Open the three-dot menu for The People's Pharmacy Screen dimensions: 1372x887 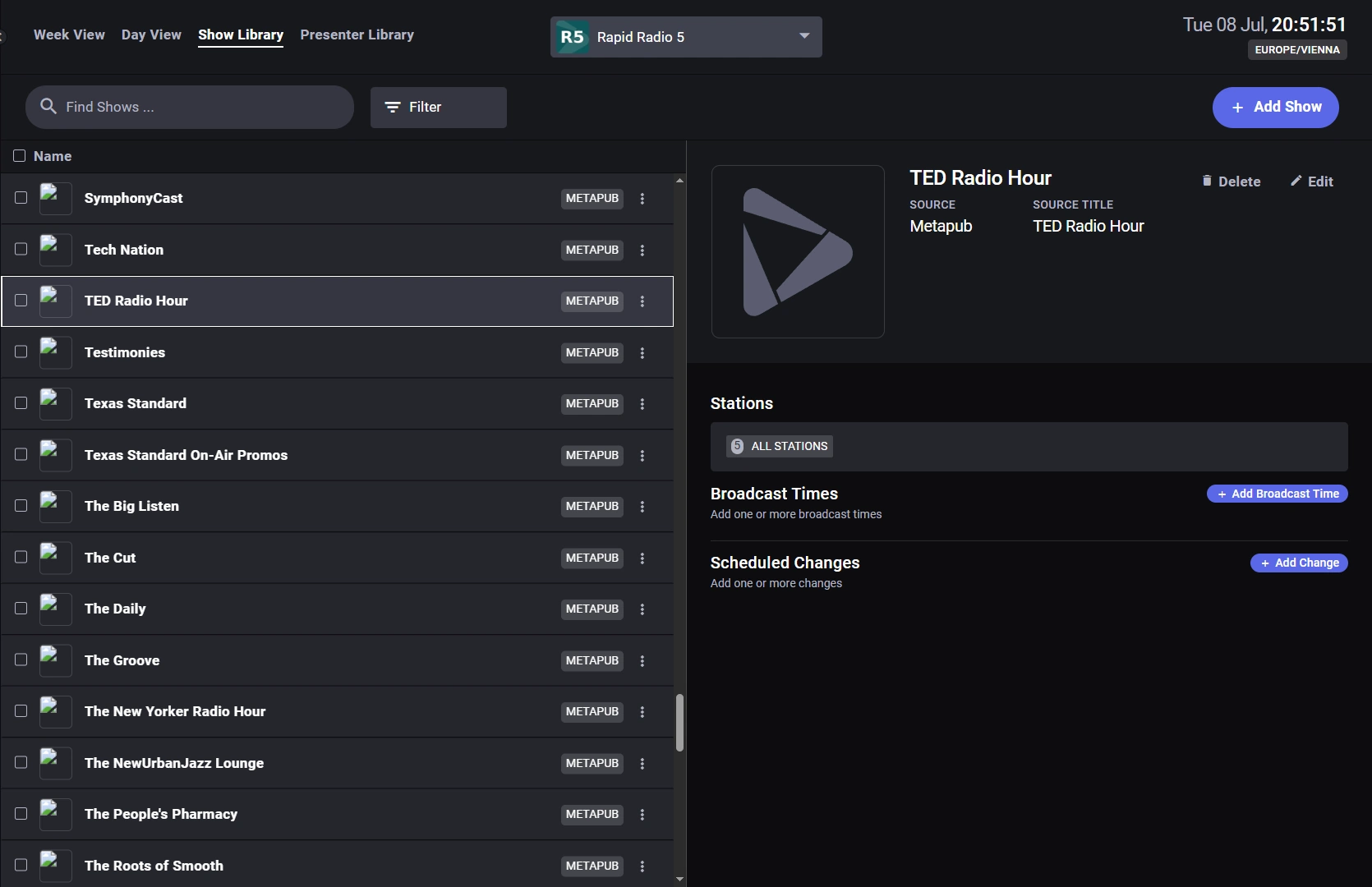(642, 815)
